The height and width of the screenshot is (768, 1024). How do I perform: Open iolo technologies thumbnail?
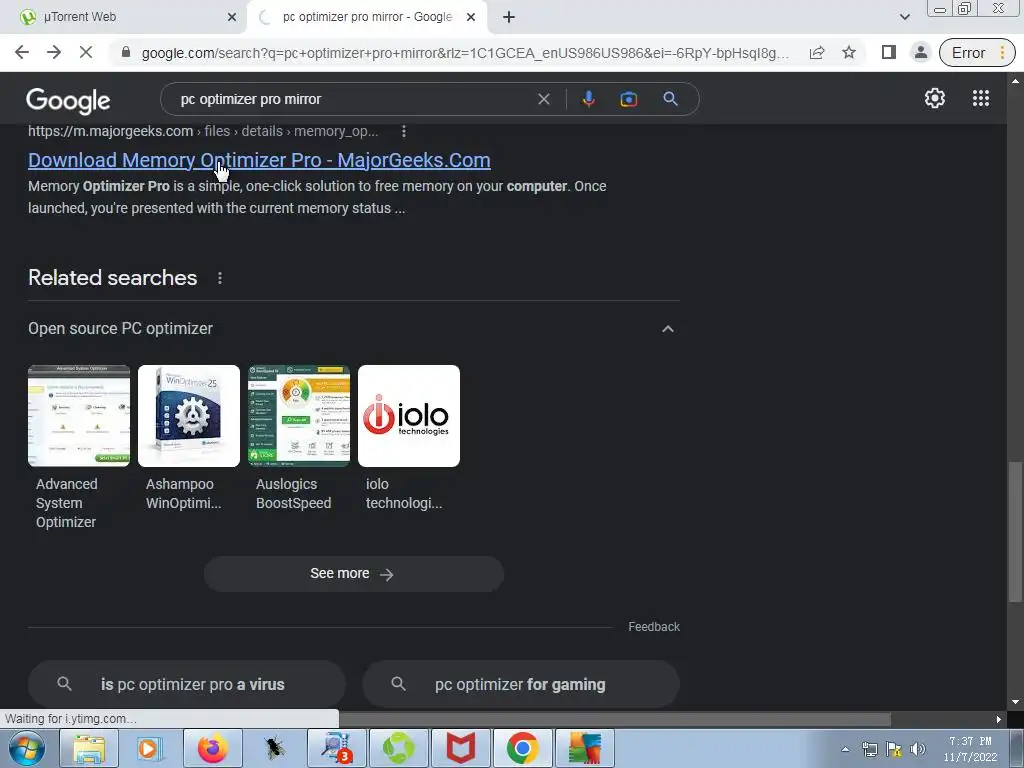point(409,416)
